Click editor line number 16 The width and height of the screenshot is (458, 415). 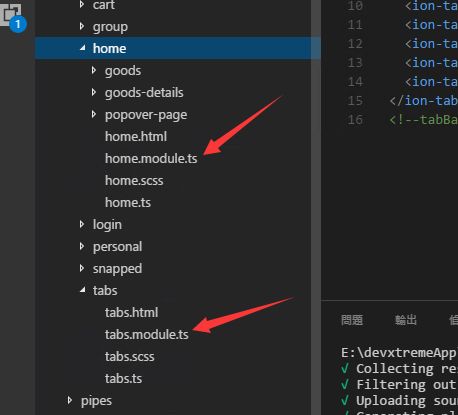[355, 120]
